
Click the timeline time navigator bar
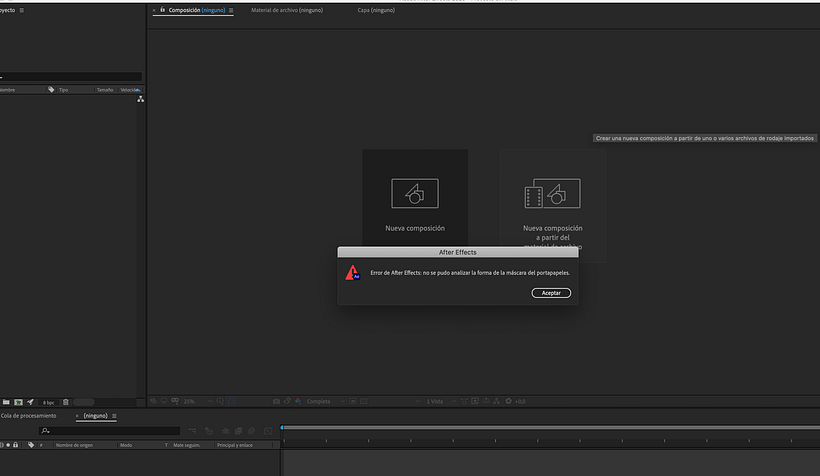pos(552,428)
